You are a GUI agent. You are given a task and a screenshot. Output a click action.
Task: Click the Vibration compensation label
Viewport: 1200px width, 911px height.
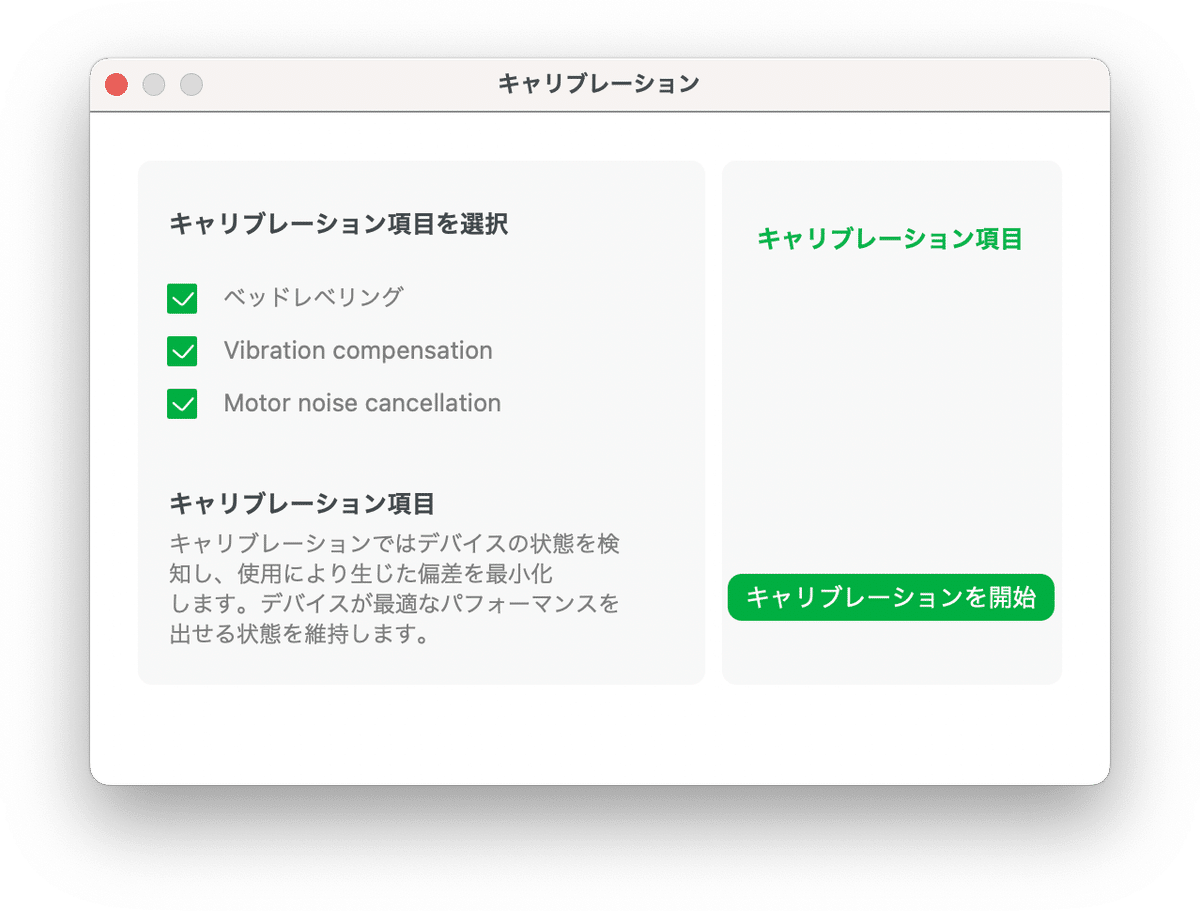click(x=358, y=351)
